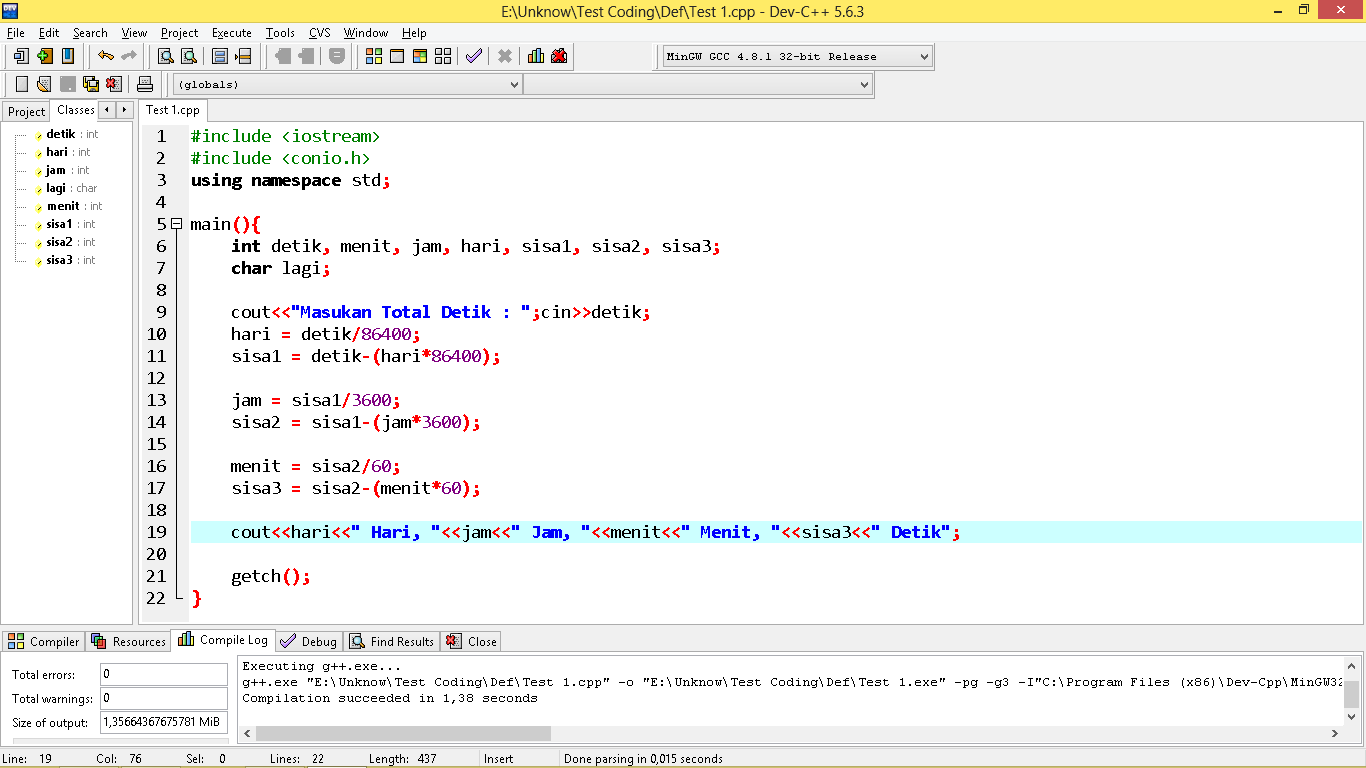The width and height of the screenshot is (1366, 768).
Task: Click the Open File icon
Action: [44, 84]
